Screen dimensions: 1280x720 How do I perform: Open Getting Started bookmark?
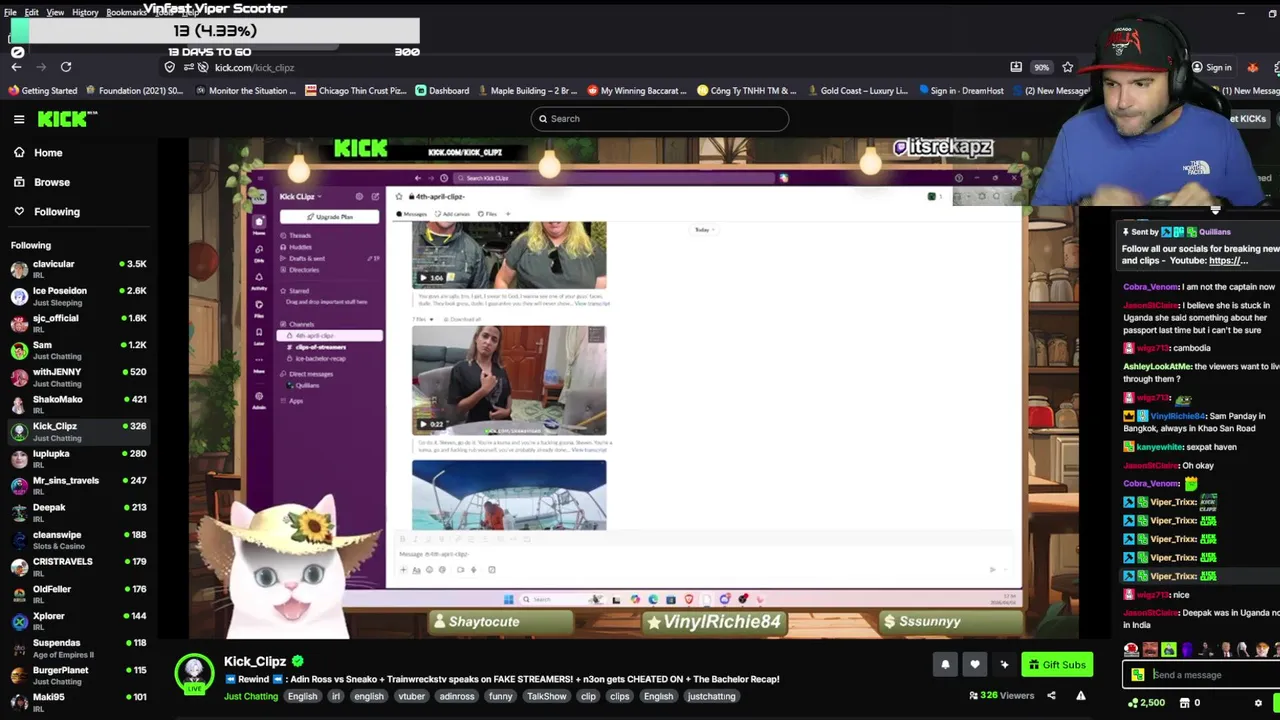click(x=42, y=91)
